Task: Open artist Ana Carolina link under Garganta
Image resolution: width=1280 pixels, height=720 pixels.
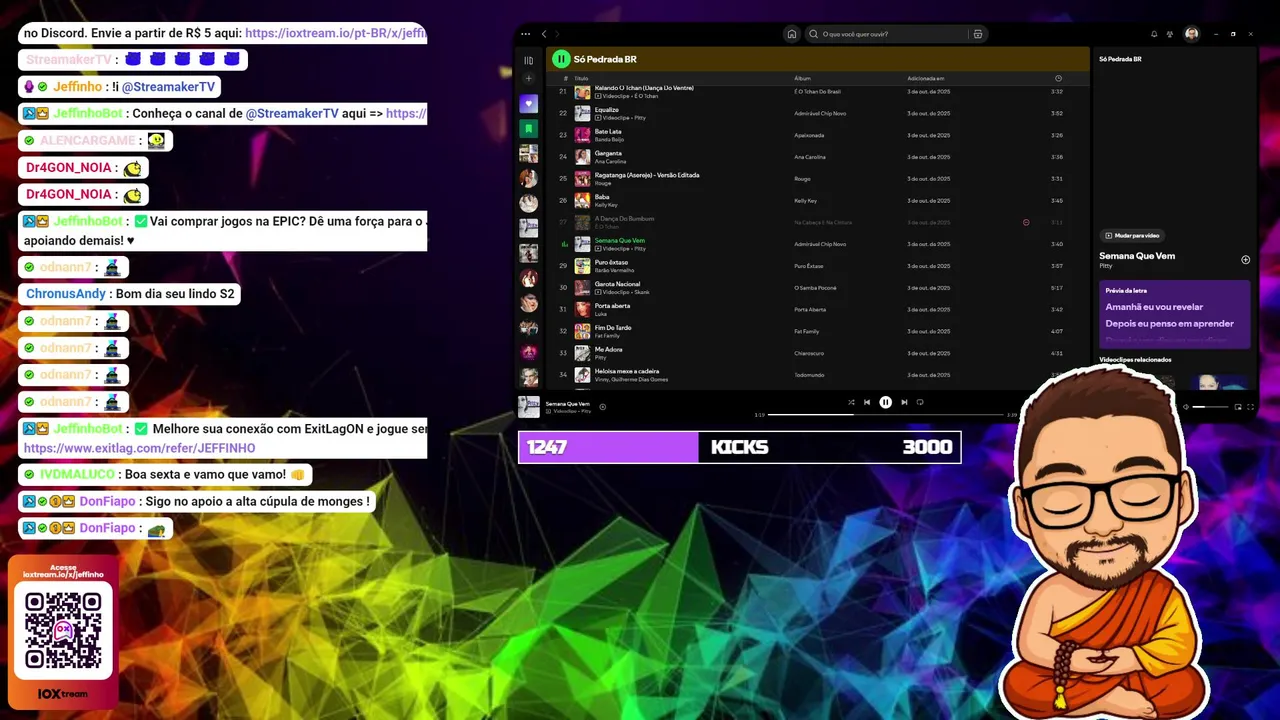Action: (x=610, y=161)
